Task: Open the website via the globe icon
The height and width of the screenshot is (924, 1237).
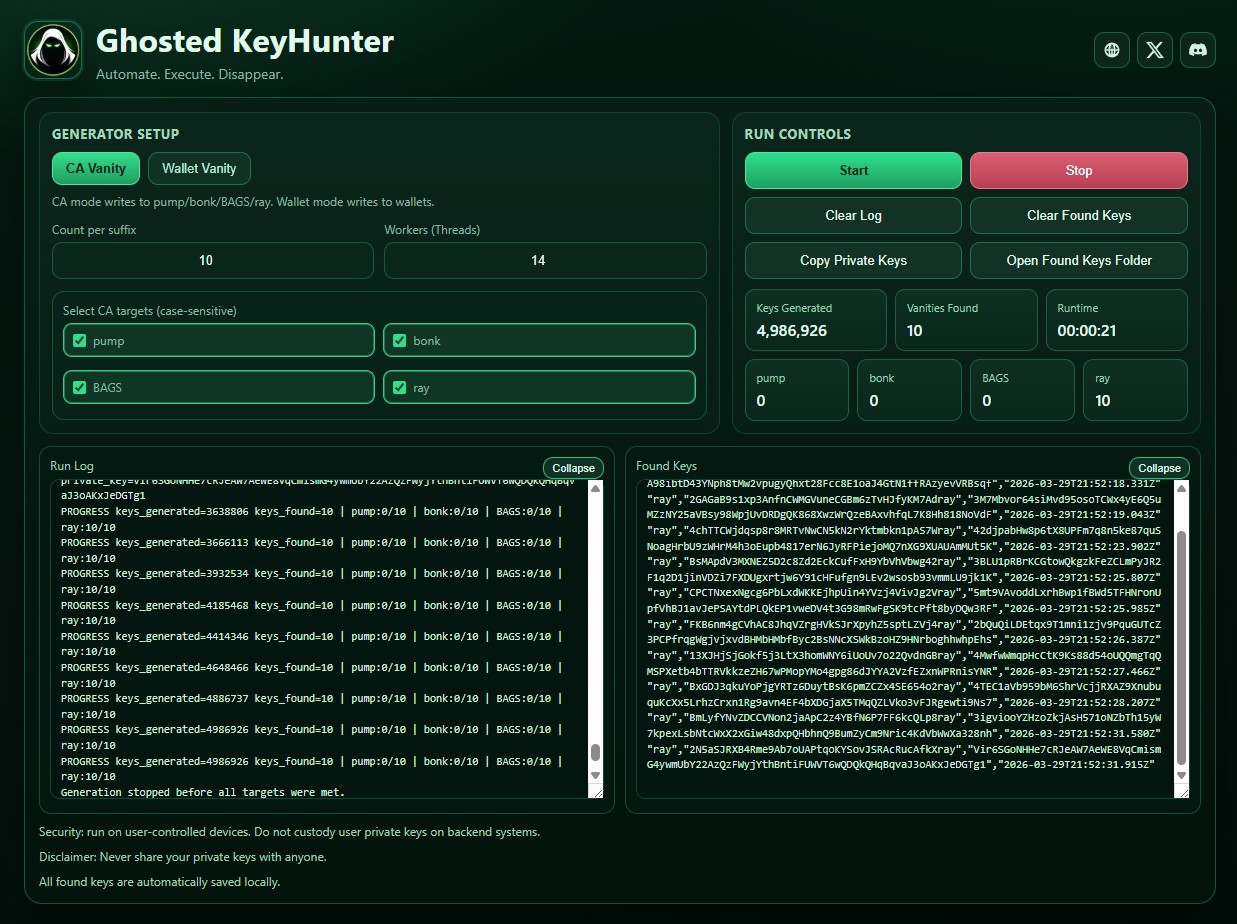Action: coord(1111,50)
